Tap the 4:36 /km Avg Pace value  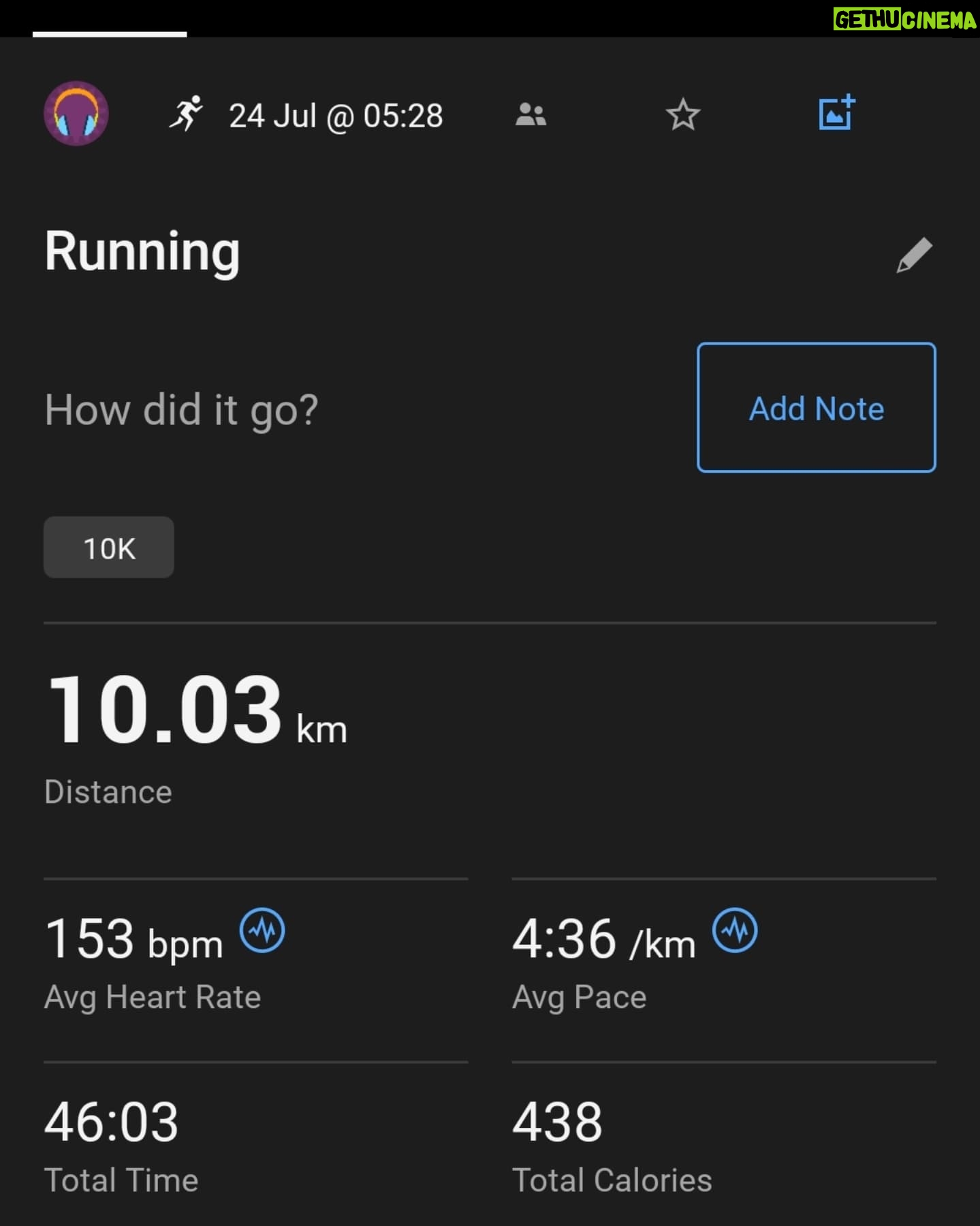pyautogui.click(x=604, y=939)
